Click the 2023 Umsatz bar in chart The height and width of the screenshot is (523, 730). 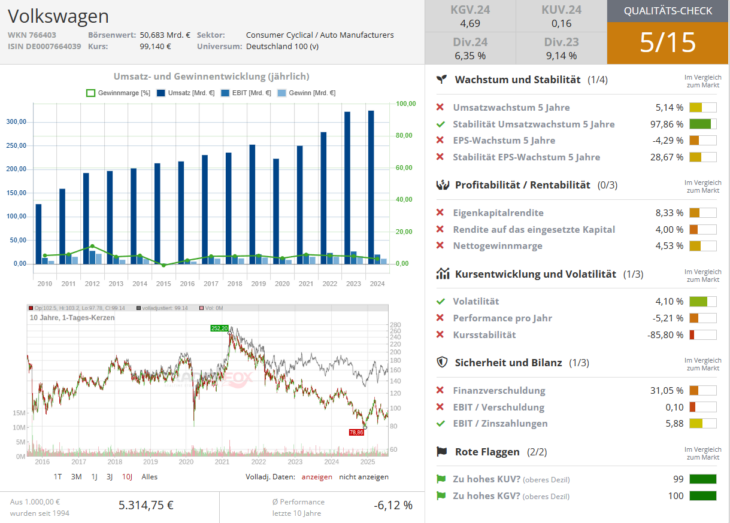347,188
